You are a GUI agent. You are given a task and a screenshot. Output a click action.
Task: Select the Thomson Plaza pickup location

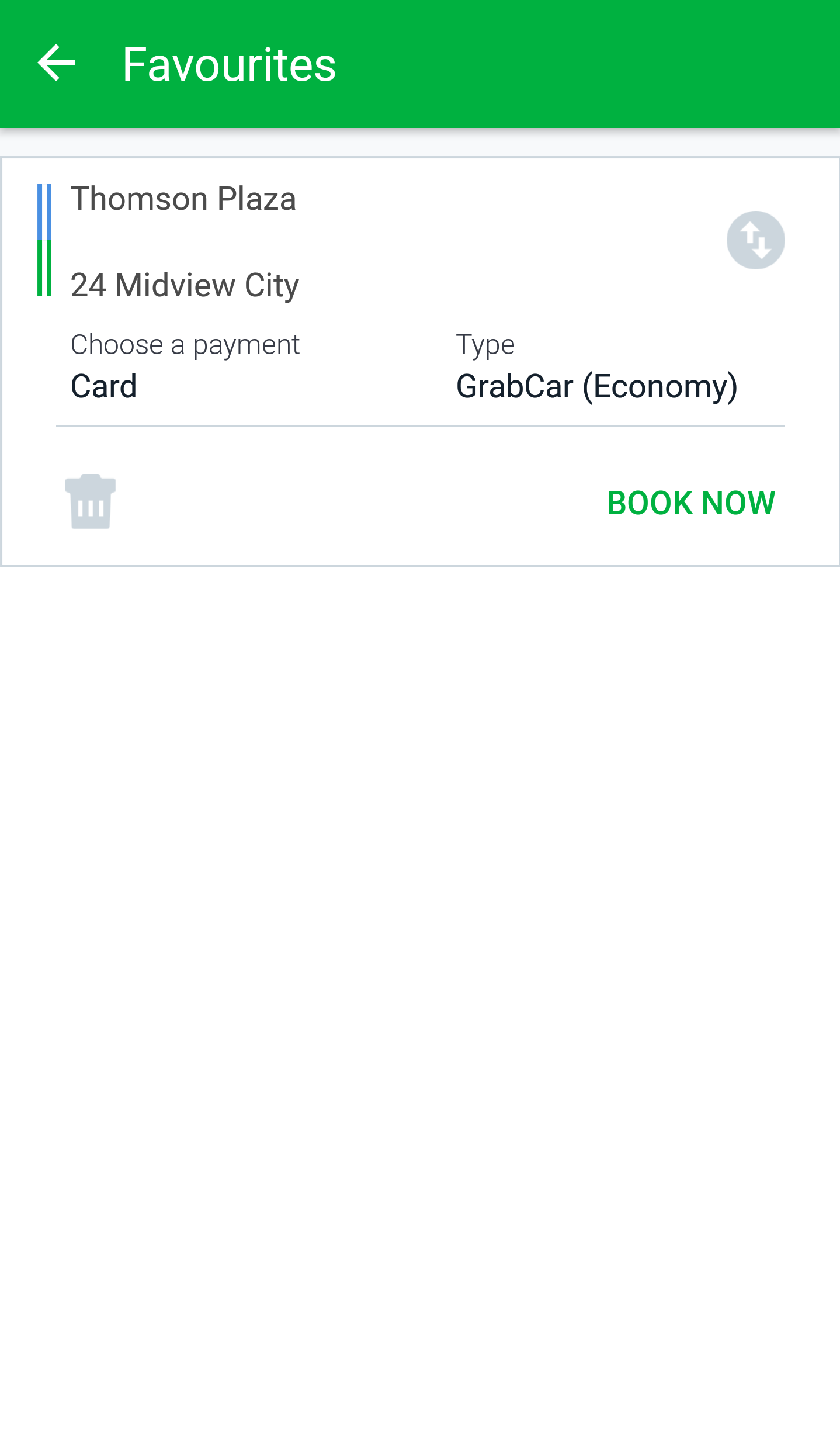click(183, 199)
